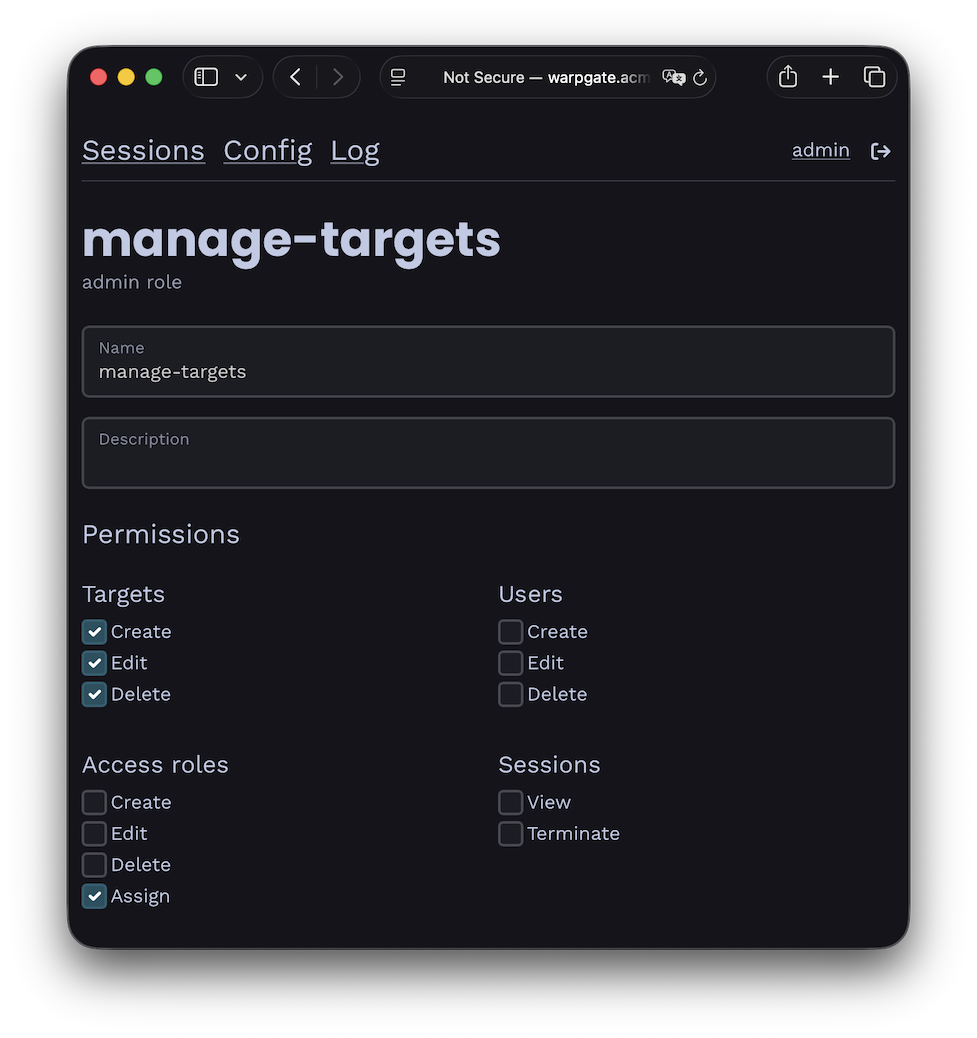Screen dimensions: 977x1038
Task: Open a new tab with plus icon
Action: [x=830, y=77]
